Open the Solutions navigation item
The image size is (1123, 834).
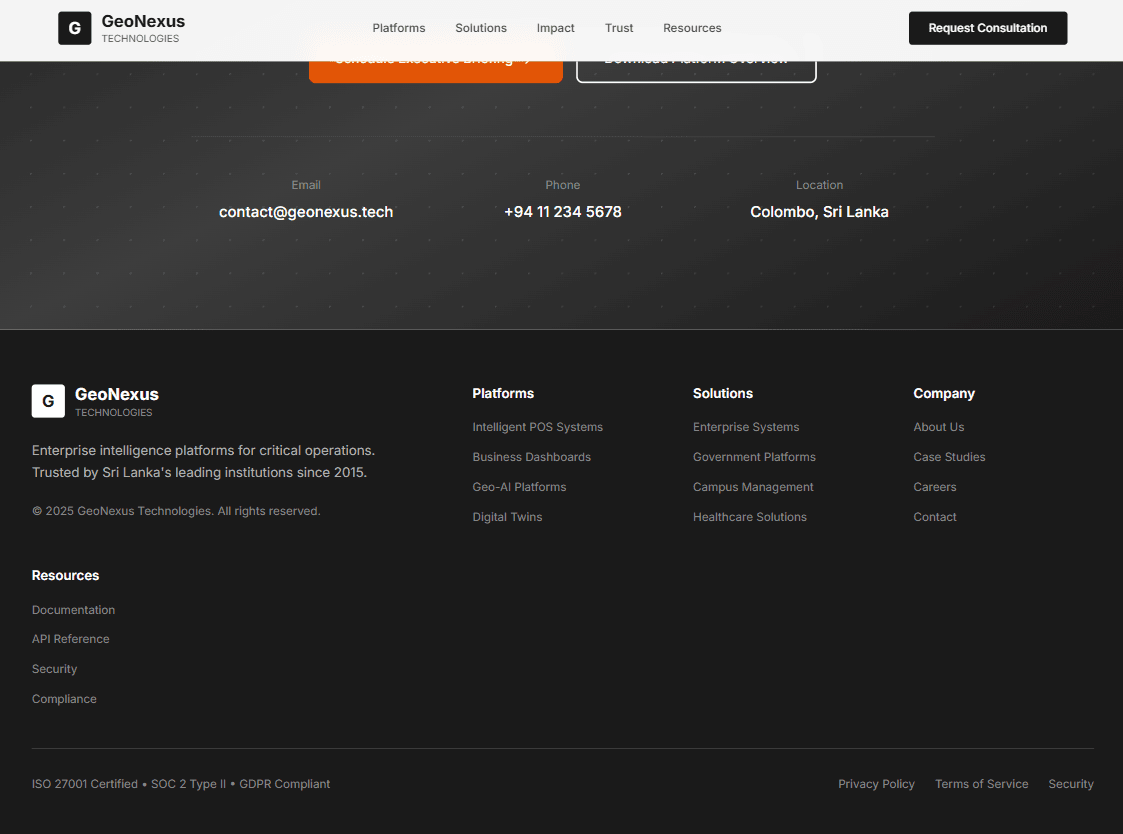tap(480, 28)
